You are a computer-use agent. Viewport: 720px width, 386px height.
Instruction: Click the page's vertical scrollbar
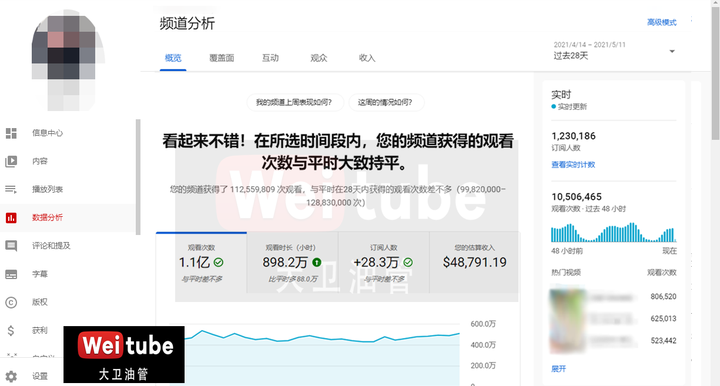tap(715, 69)
